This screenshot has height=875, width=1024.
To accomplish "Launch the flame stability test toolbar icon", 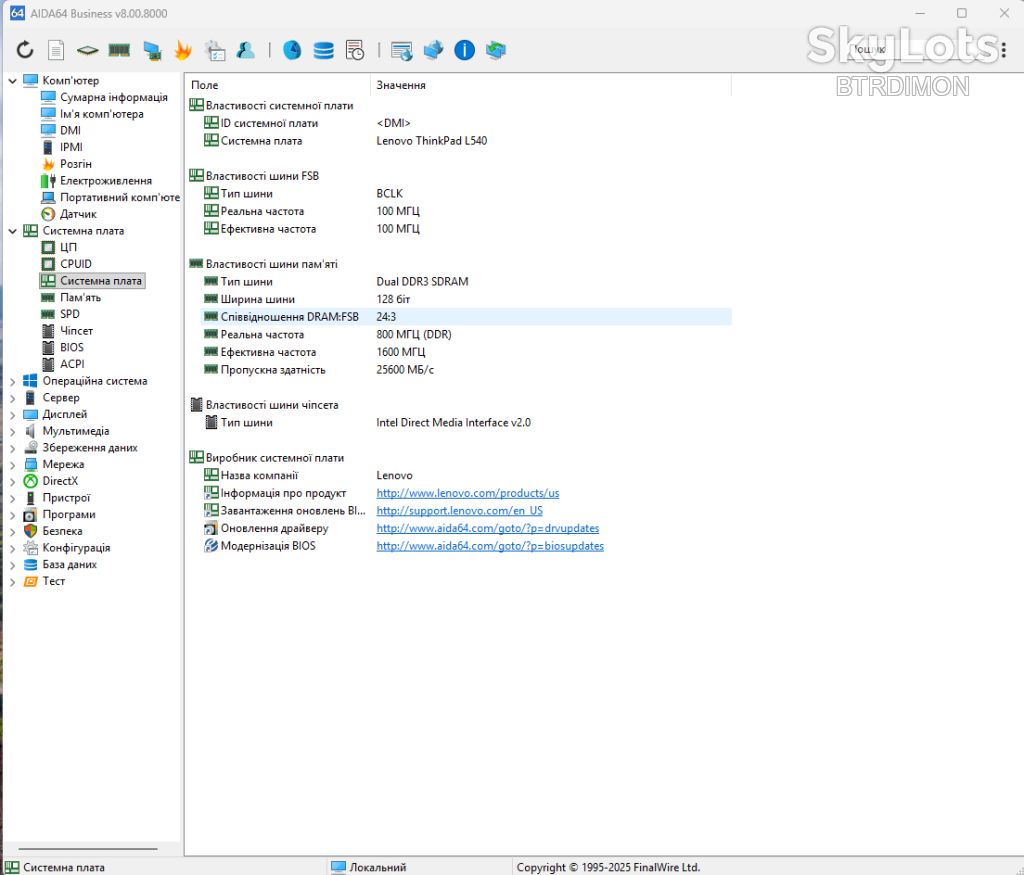I will click(x=183, y=50).
